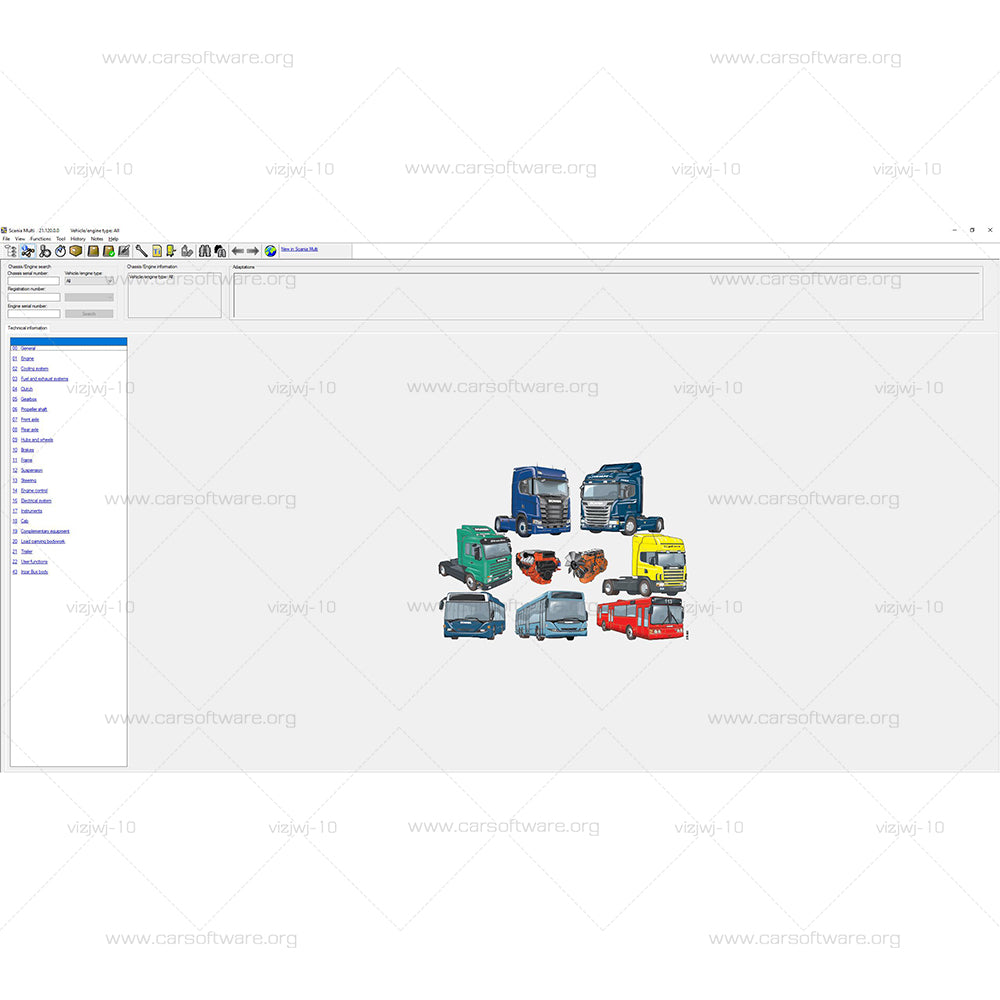Select the highlighted chassis info toolbar icon
The width and height of the screenshot is (1000, 1000).
(x=27, y=251)
